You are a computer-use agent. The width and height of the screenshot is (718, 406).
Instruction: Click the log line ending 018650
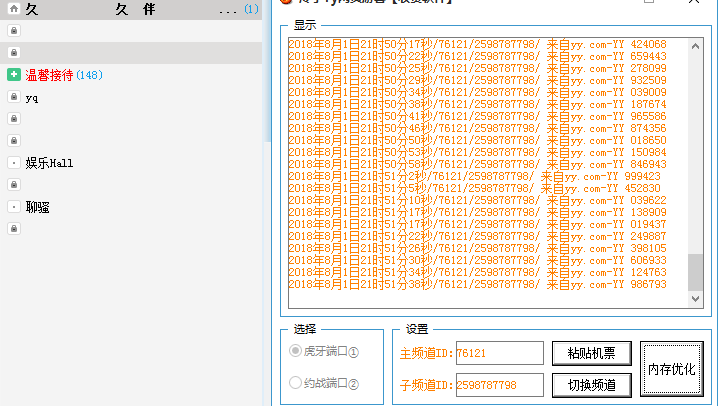478,141
